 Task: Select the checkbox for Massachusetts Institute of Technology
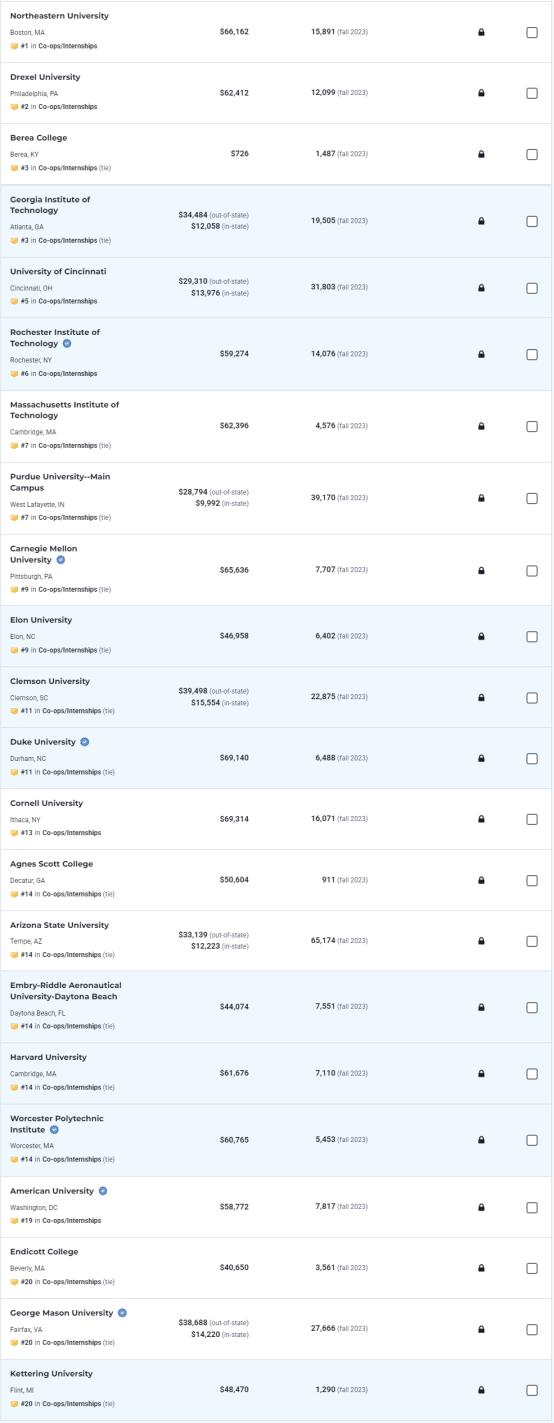532,426
